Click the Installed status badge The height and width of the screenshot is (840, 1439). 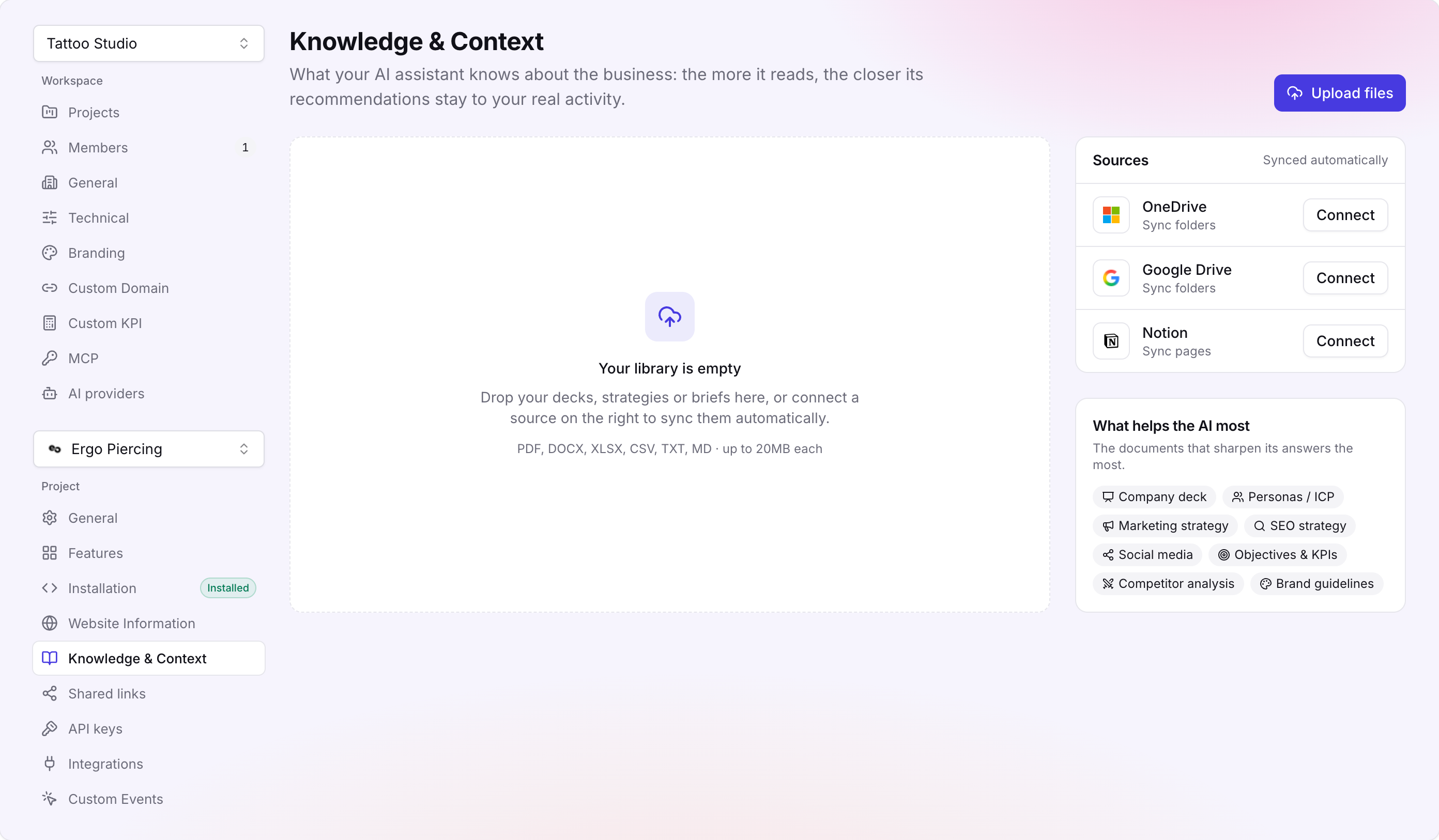point(228,588)
